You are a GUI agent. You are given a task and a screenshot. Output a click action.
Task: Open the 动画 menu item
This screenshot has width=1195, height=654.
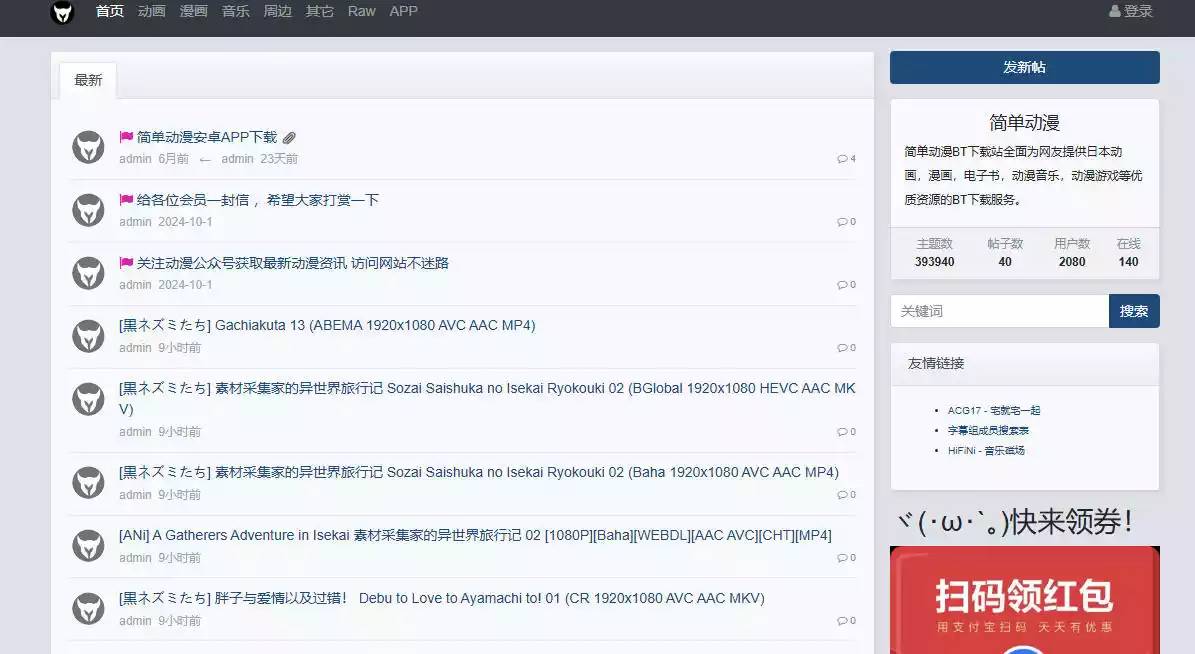[x=151, y=11]
